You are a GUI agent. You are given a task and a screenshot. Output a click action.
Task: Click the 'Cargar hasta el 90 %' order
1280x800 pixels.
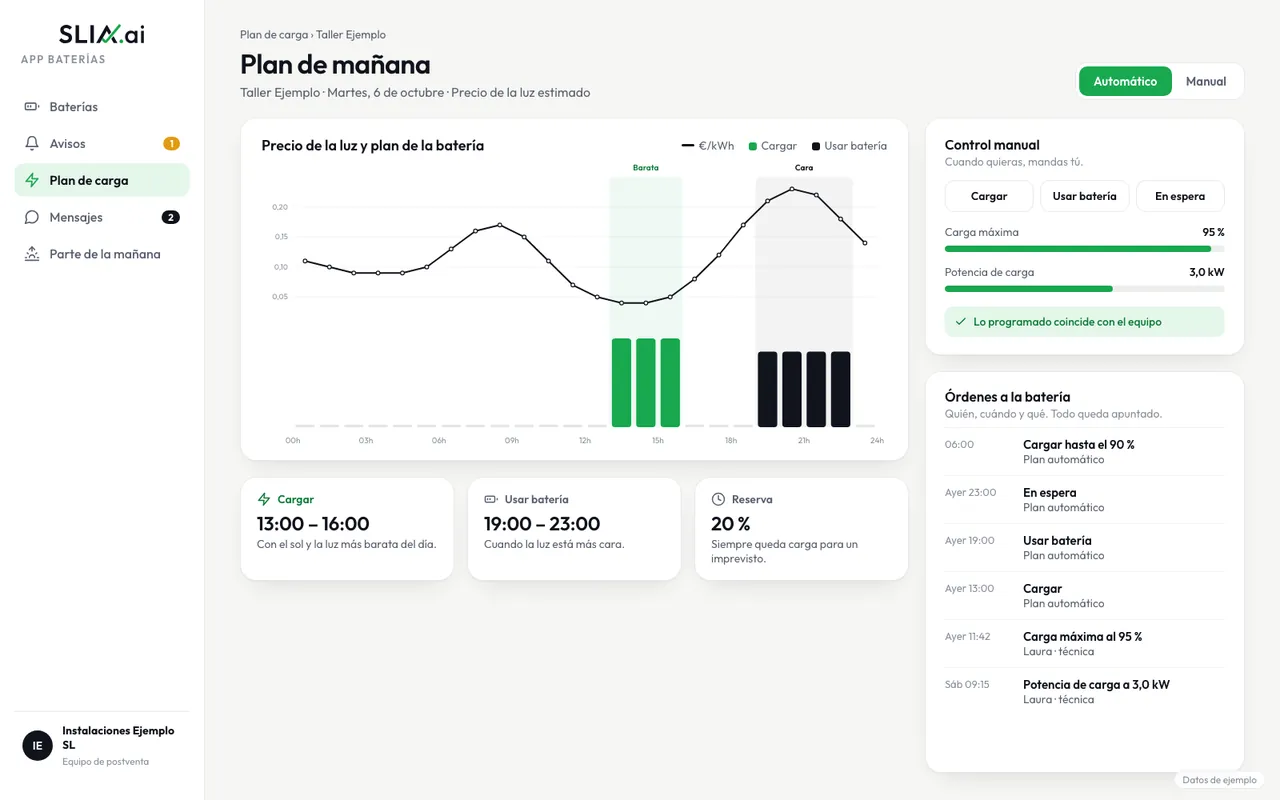point(1084,452)
